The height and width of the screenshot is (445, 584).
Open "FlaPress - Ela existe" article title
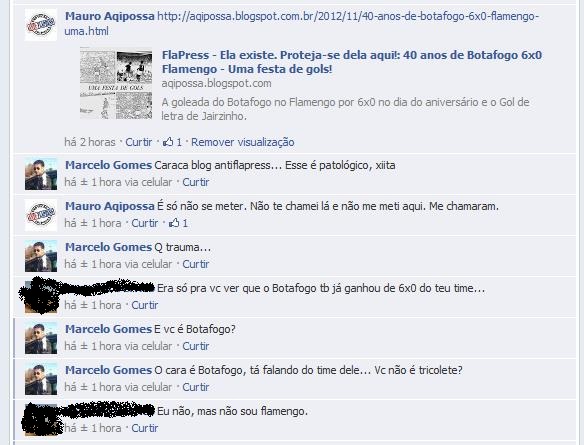pos(352,62)
